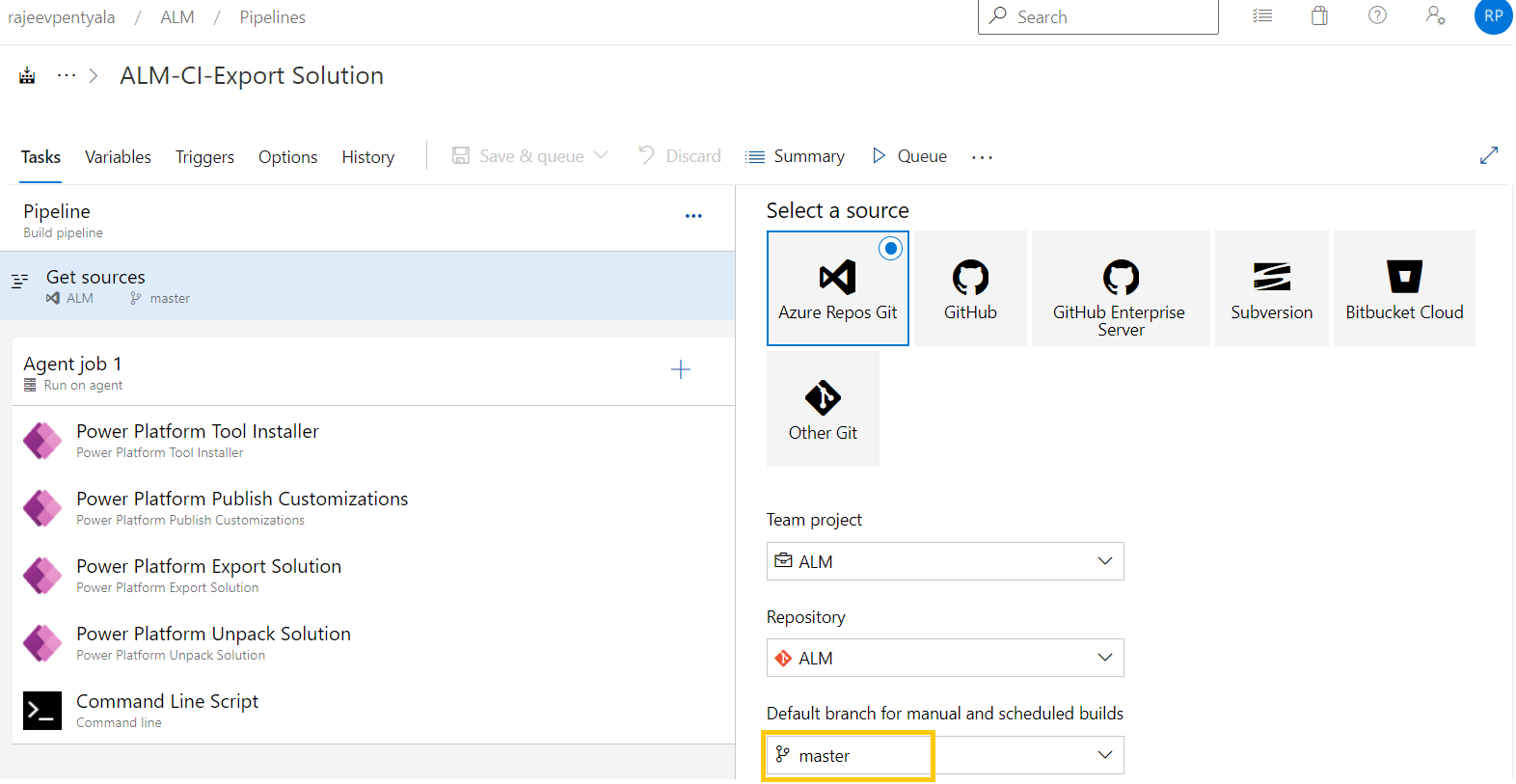Select the Azure Repos Git radio button
Image resolution: width=1516 pixels, height=784 pixels.
[x=891, y=248]
